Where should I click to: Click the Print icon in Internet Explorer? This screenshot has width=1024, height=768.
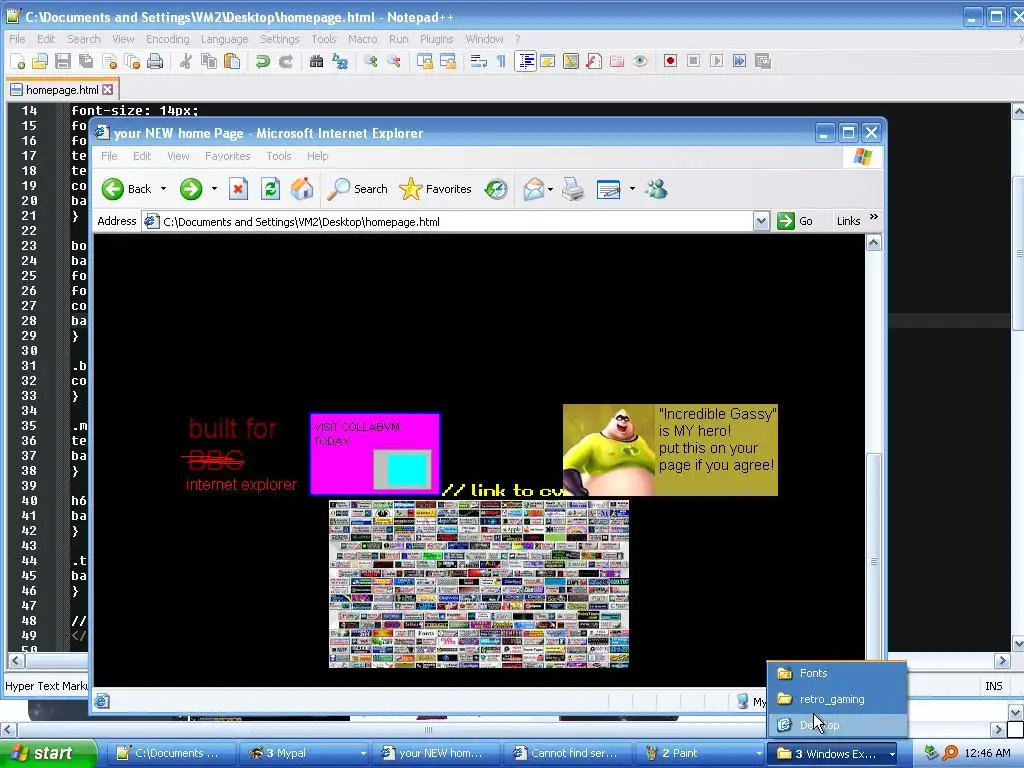coord(573,189)
